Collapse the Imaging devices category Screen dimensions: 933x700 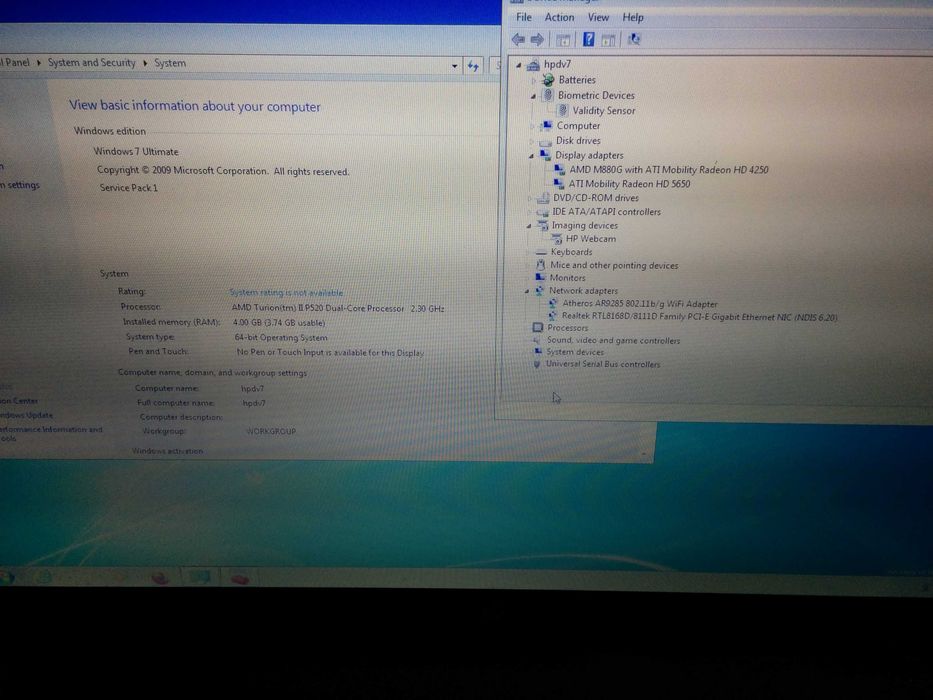528,226
